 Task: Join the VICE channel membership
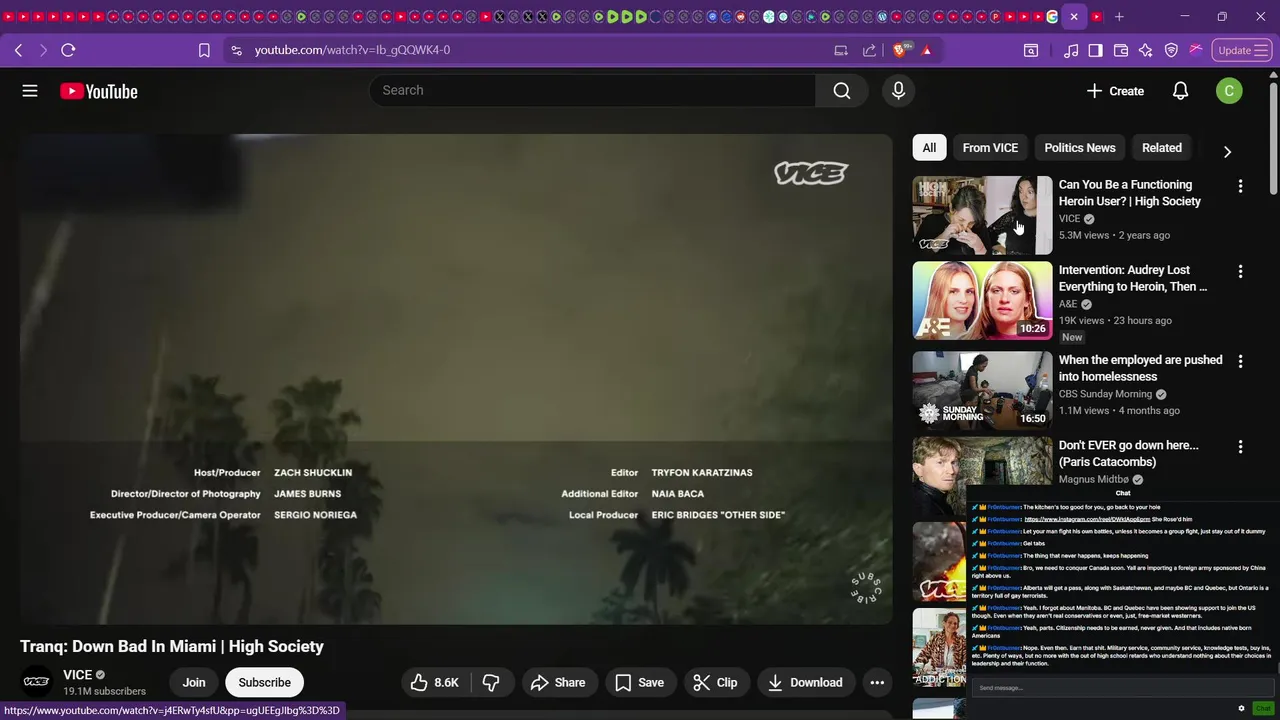pyautogui.click(x=194, y=682)
